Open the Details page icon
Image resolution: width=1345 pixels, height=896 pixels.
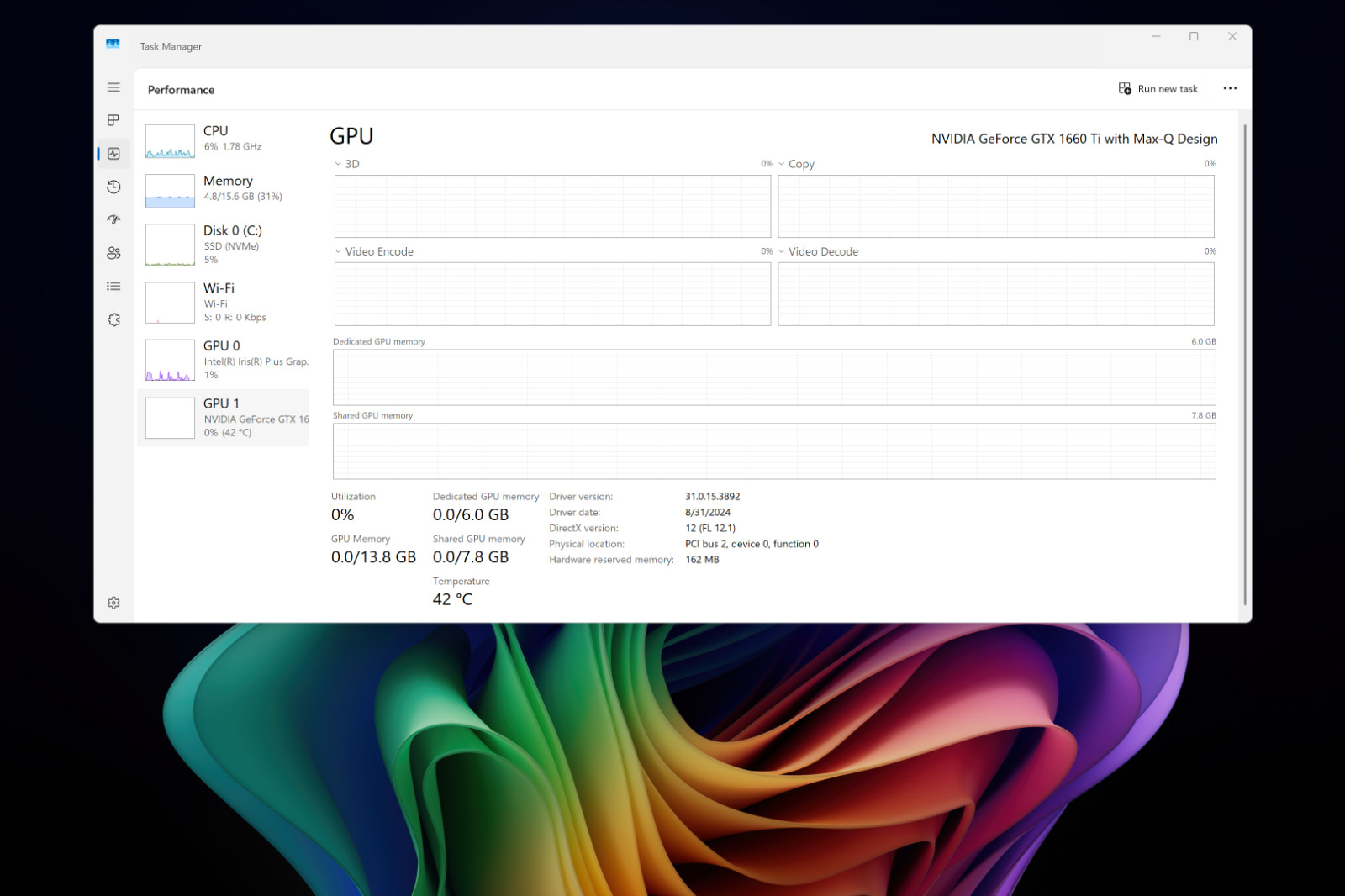pyautogui.click(x=113, y=287)
